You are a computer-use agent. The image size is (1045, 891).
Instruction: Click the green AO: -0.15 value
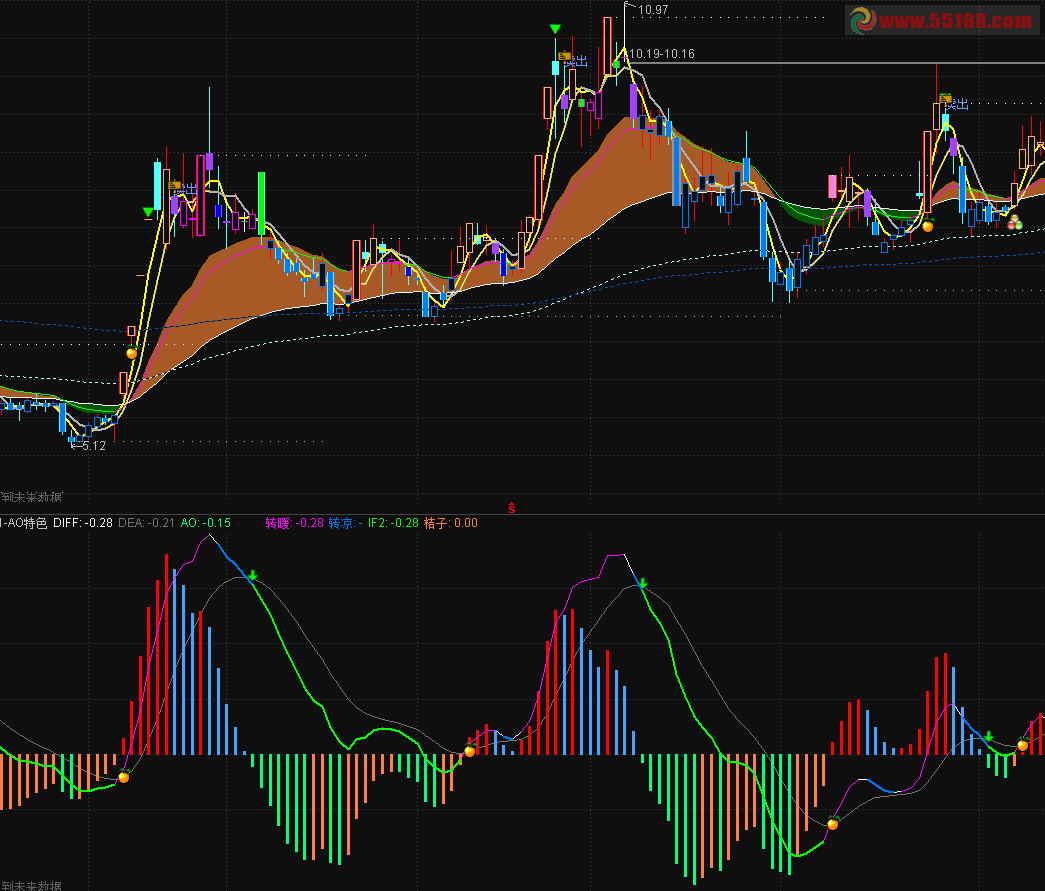(x=205, y=523)
